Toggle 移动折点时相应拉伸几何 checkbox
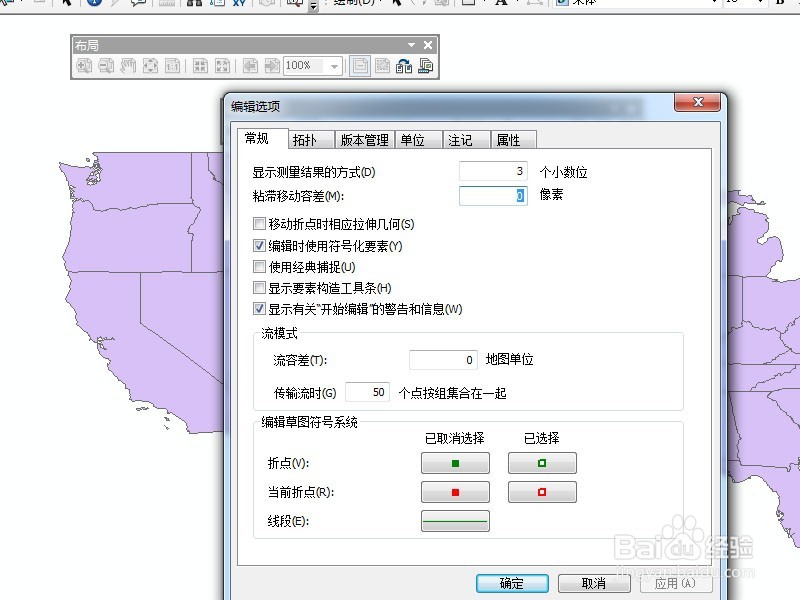This screenshot has width=800, height=600. click(259, 223)
